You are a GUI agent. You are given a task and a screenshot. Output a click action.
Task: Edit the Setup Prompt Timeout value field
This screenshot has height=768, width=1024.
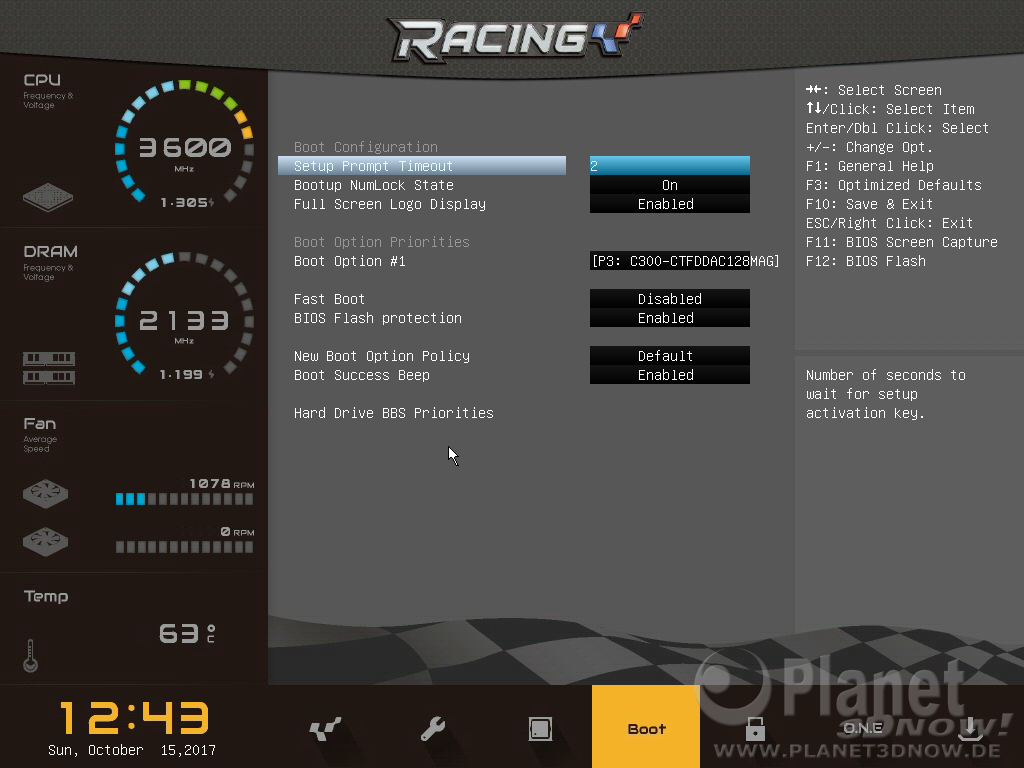(669, 166)
